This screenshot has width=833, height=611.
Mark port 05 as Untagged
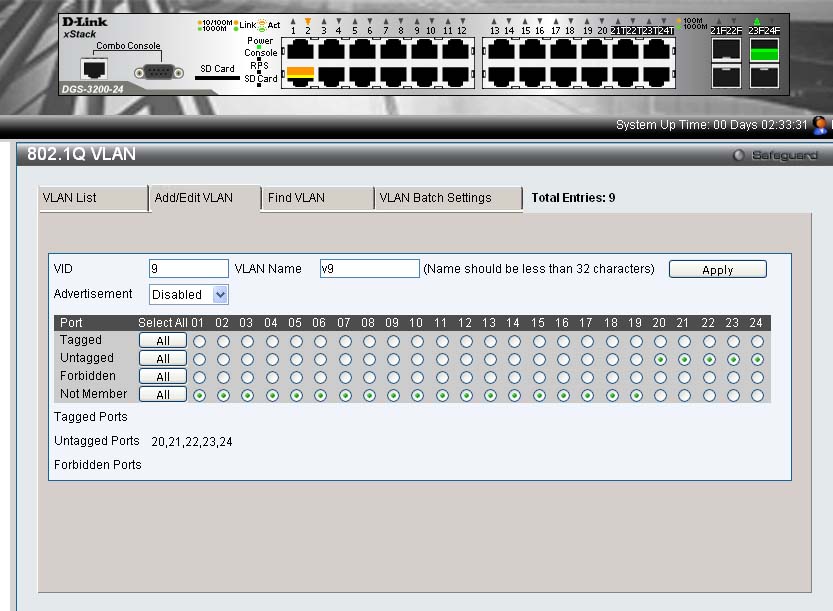pos(296,359)
